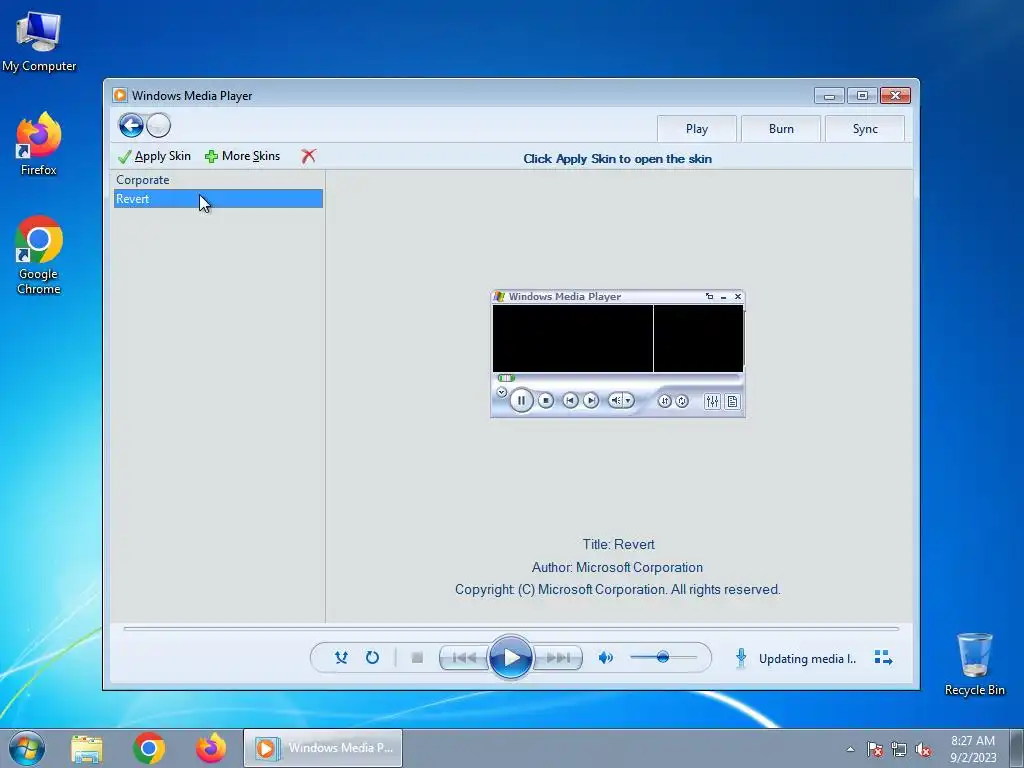Click equalizer icon in skin preview
This screenshot has height=768, width=1024.
click(712, 402)
